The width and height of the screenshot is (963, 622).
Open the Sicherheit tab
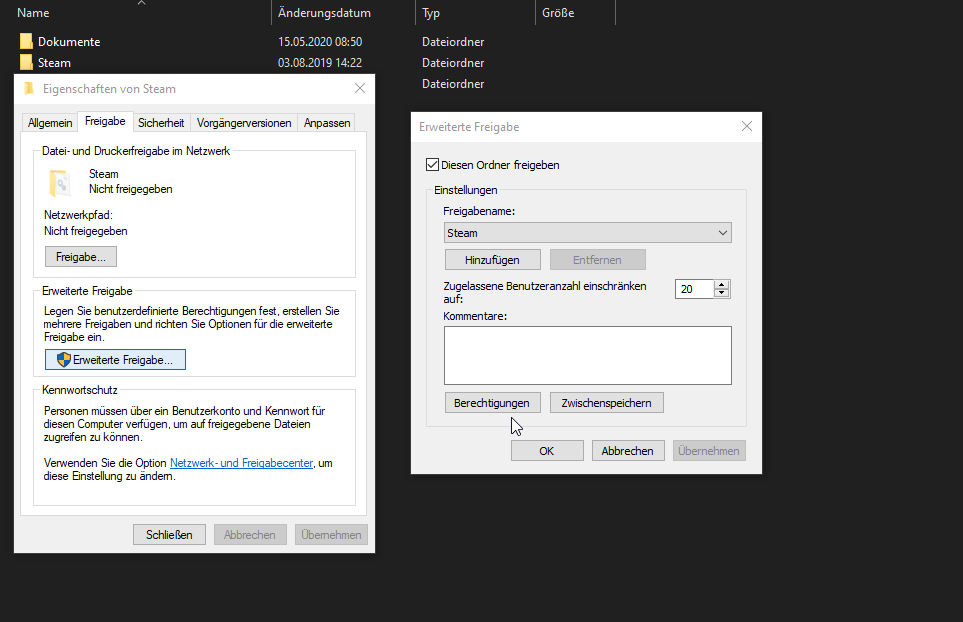point(161,123)
